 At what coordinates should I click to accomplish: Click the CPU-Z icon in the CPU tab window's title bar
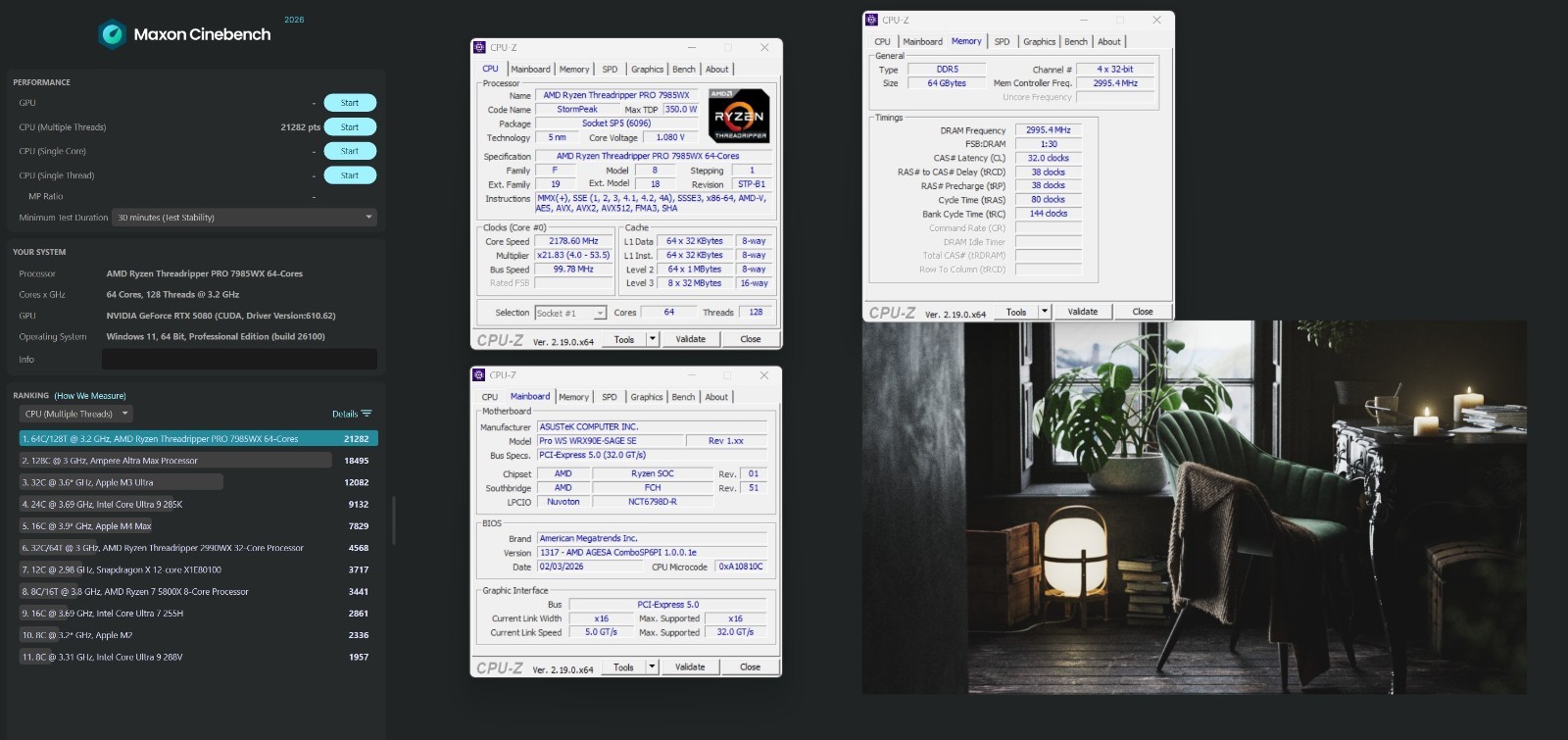coord(479,47)
